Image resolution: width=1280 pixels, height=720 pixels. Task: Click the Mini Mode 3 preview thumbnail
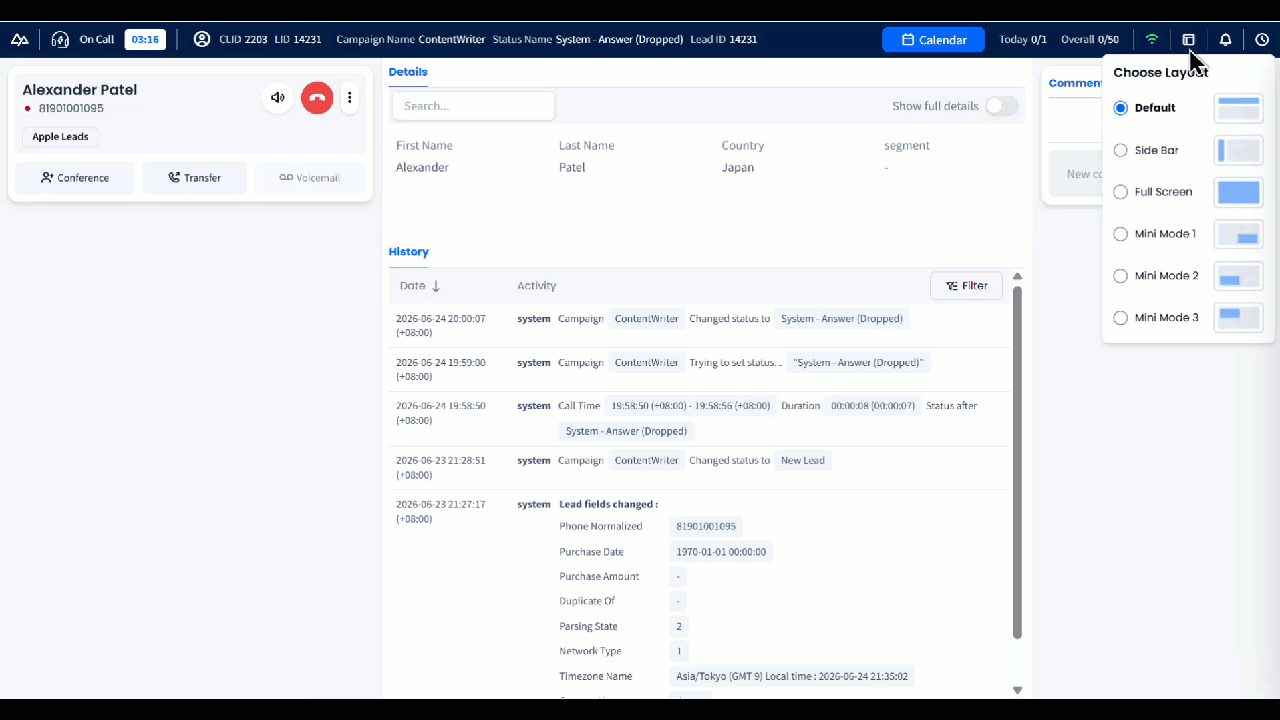click(1238, 318)
